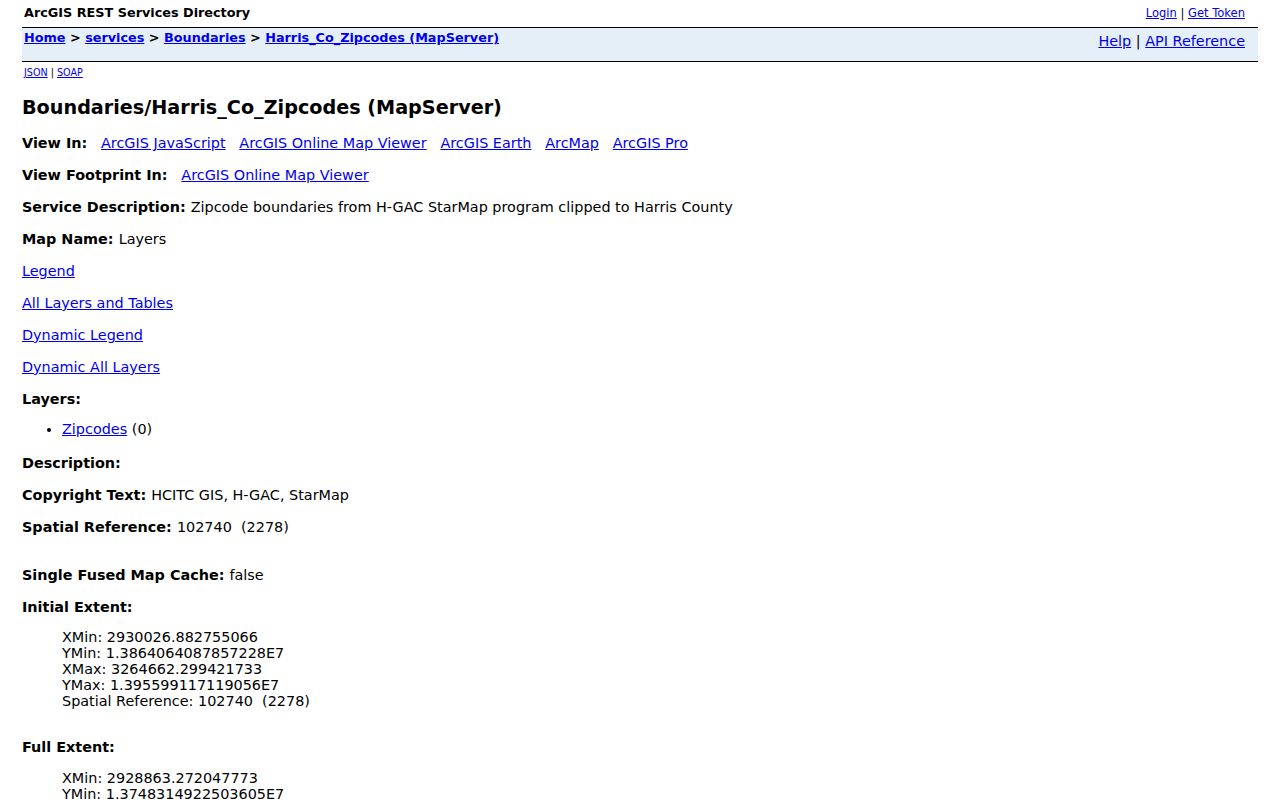View in ArcGIS Earth
1280x800 pixels.
(485, 143)
